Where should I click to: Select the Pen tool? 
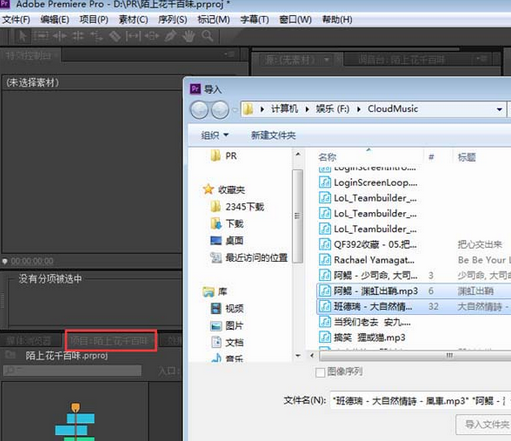tap(170, 36)
